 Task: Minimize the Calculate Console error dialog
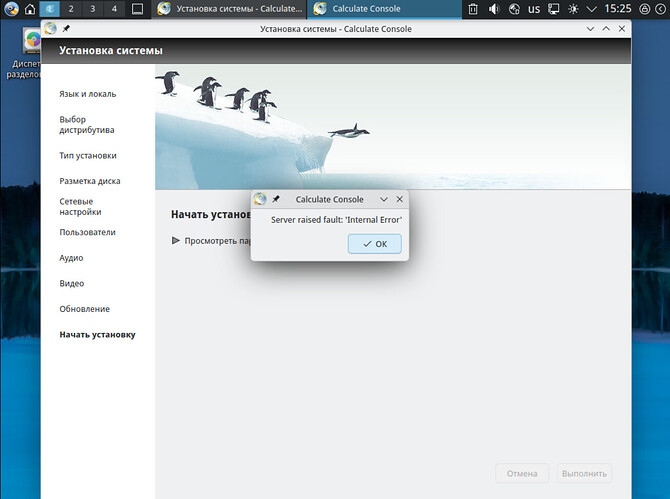[384, 200]
